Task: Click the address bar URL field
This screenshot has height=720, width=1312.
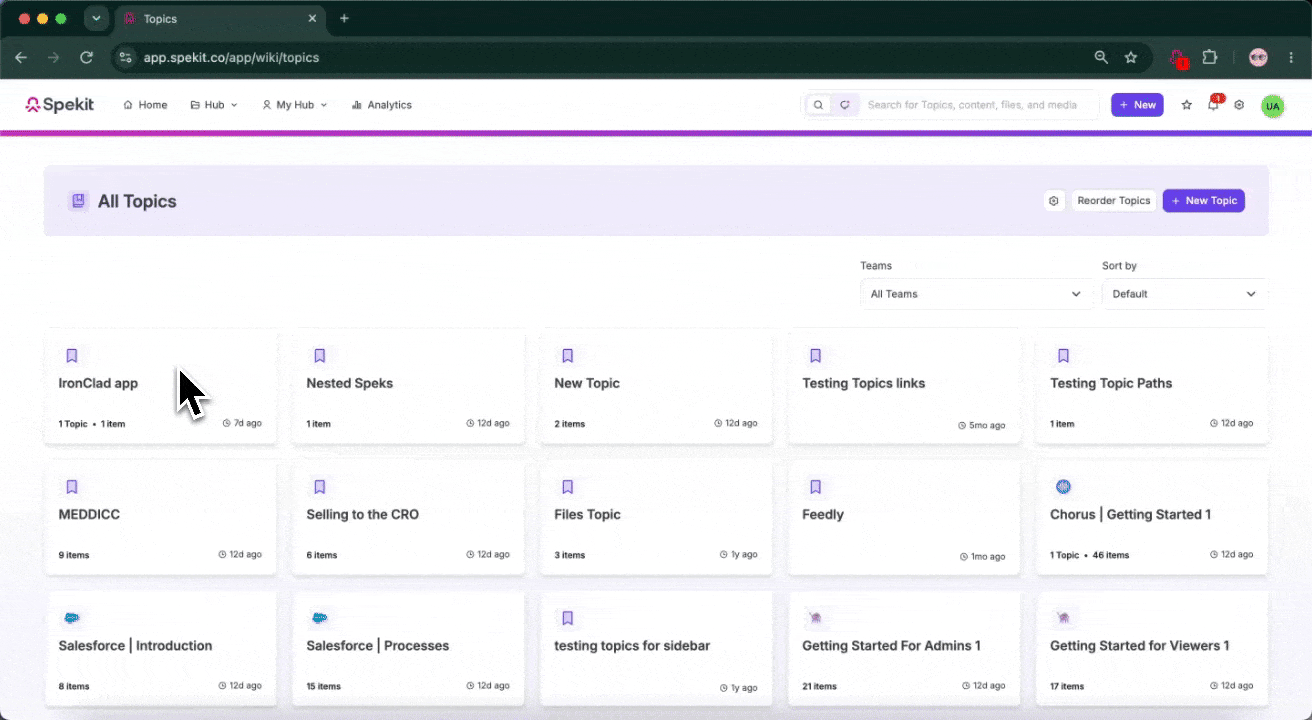Action: 600,58
